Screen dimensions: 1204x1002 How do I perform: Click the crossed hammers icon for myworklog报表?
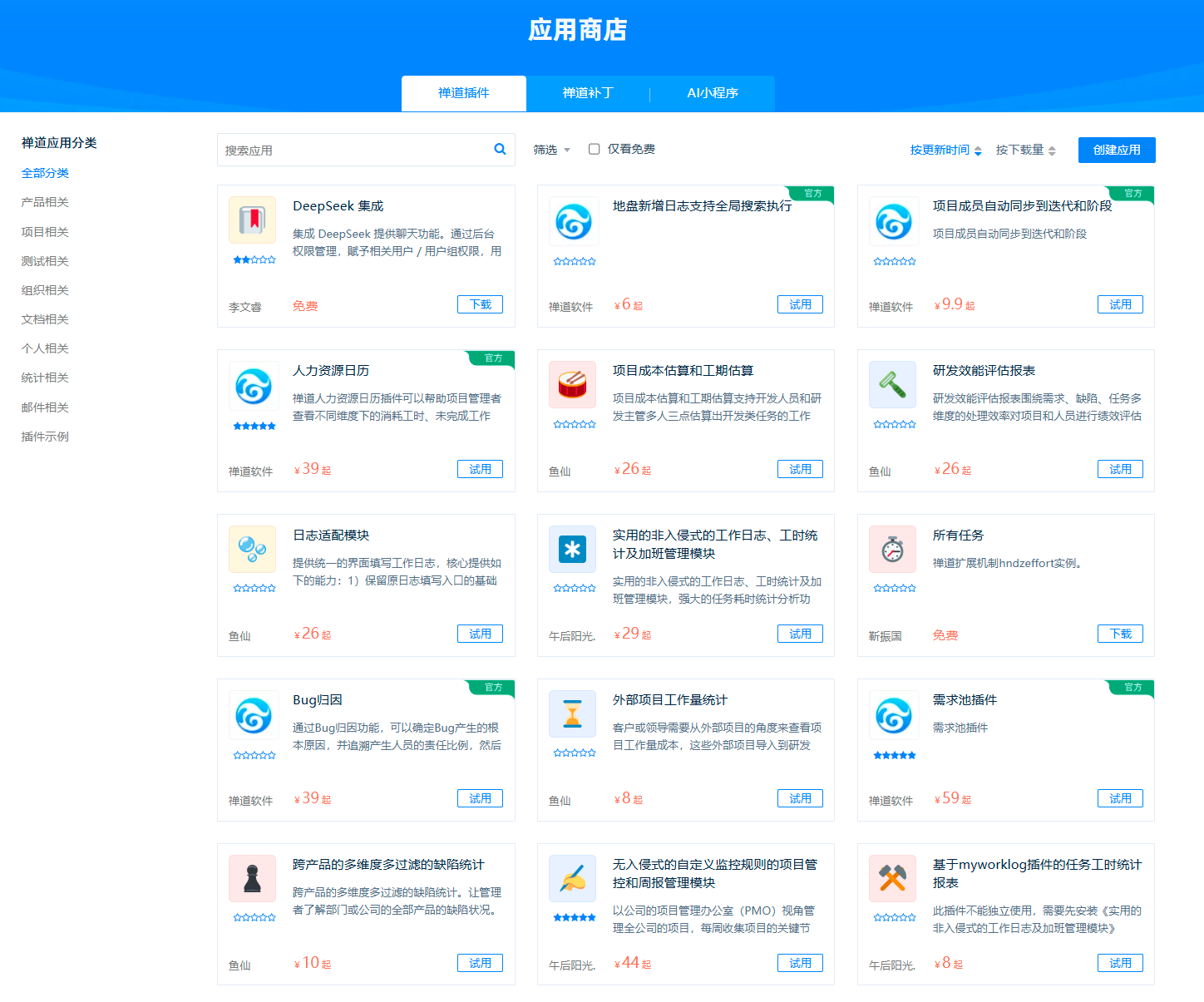(892, 878)
